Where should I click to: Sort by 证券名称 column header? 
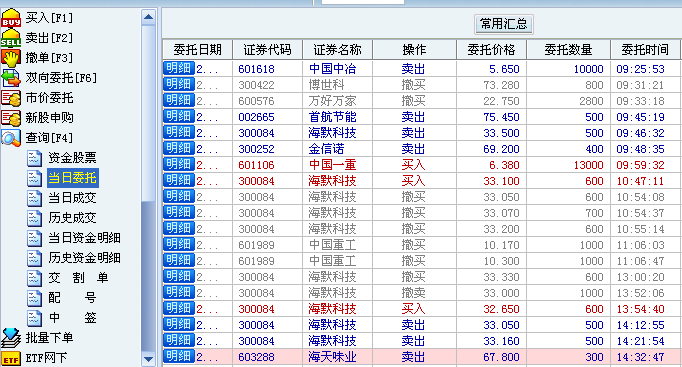point(338,50)
